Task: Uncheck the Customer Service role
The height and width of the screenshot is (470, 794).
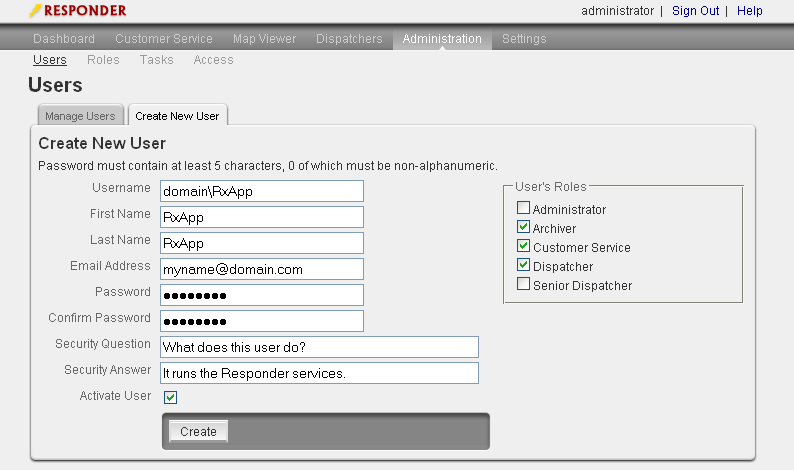Action: tap(523, 247)
